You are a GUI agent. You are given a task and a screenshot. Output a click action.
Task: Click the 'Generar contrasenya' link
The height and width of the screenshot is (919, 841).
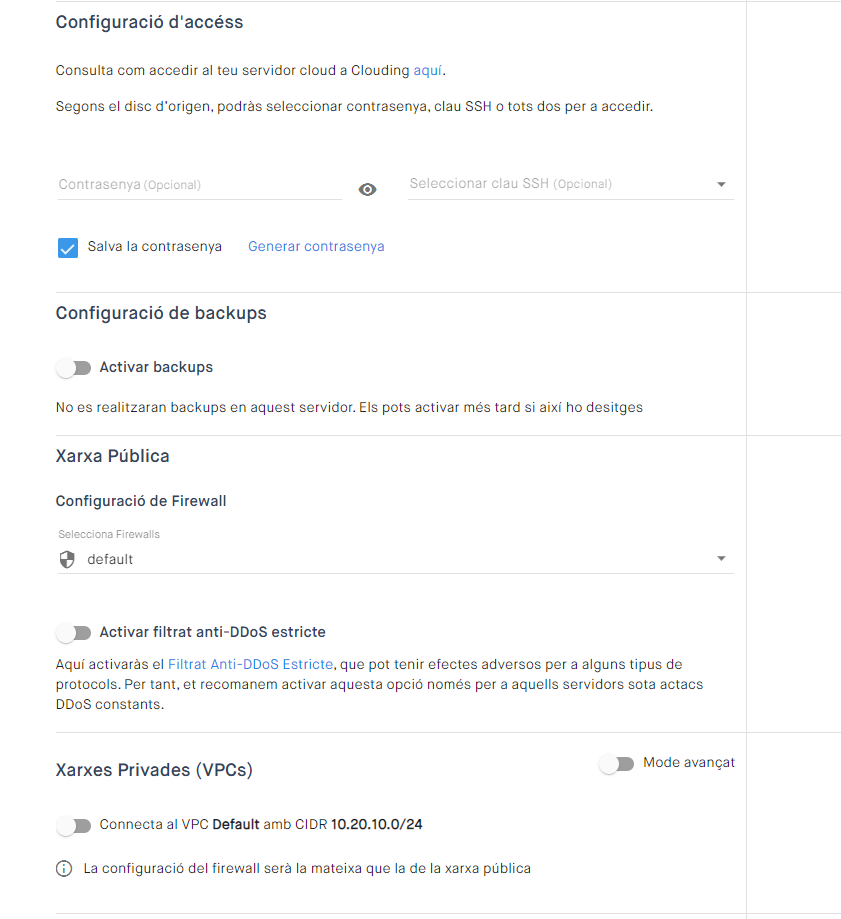click(x=316, y=246)
